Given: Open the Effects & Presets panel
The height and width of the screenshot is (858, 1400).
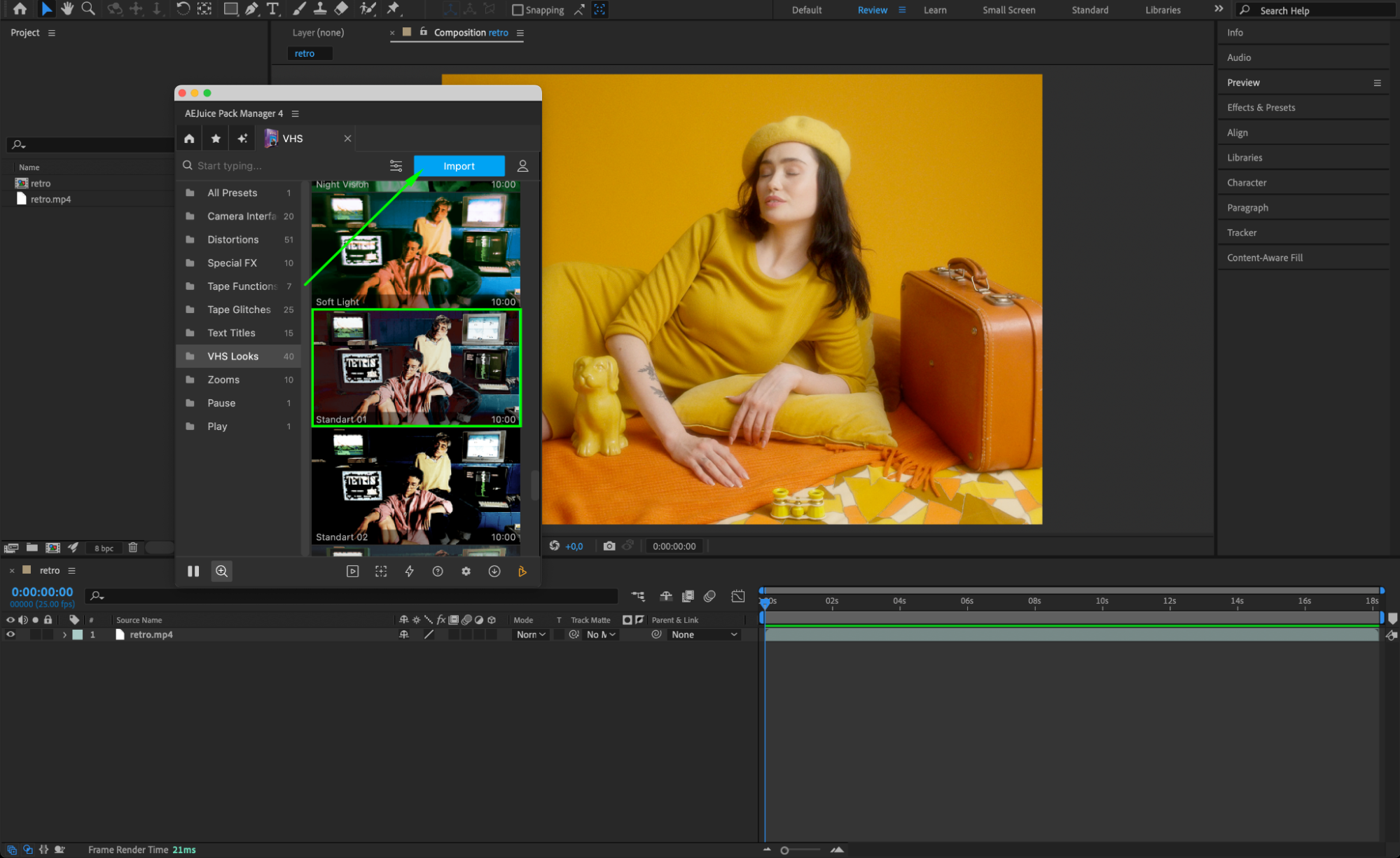Looking at the screenshot, I should (1261, 107).
